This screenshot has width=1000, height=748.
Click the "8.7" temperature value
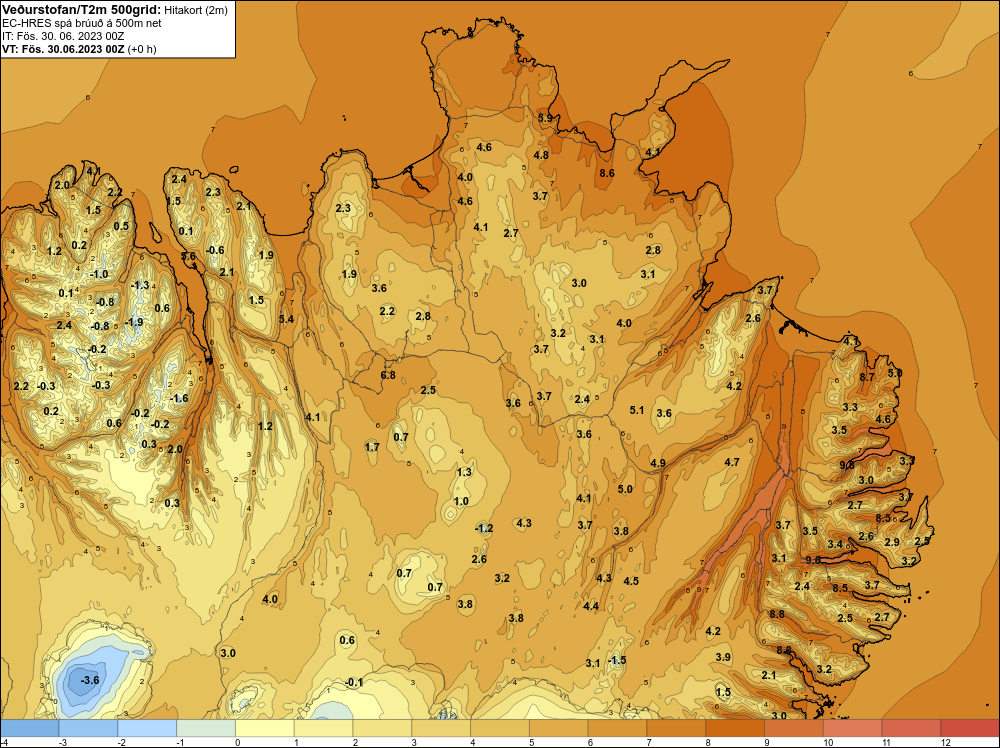coord(867,377)
